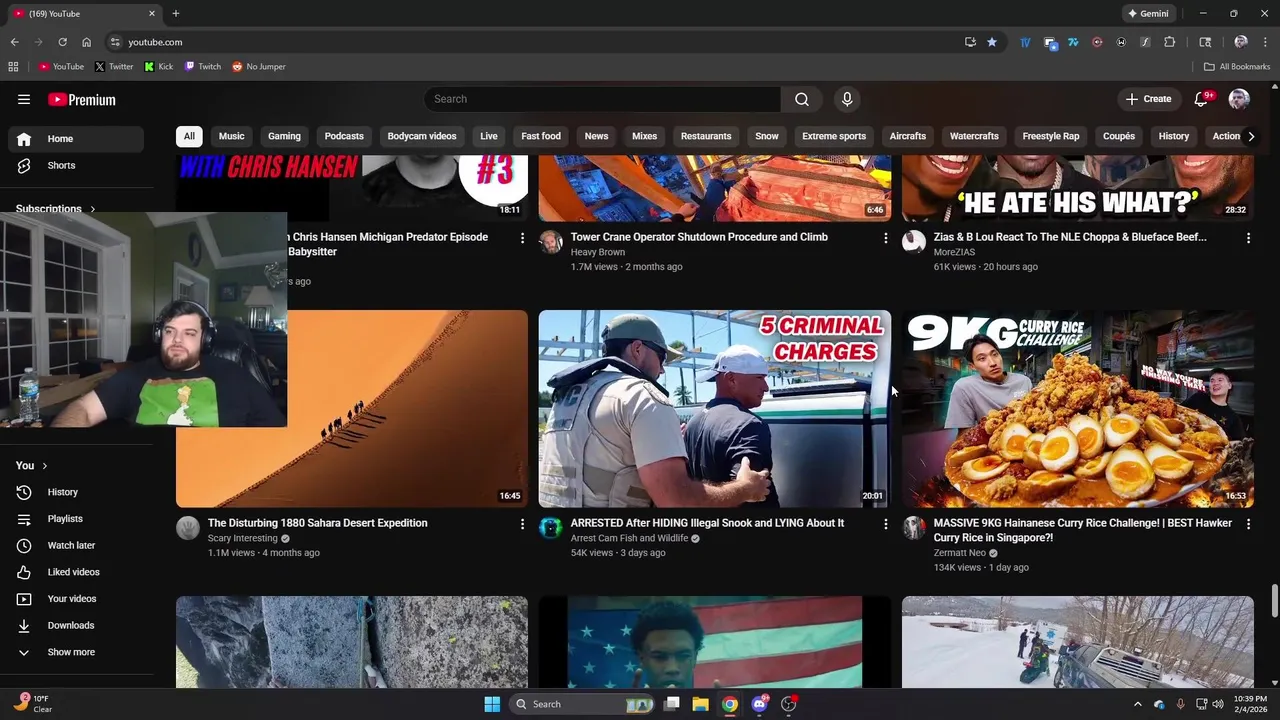This screenshot has height=720, width=1280.
Task: Select the Fast food filter chip
Action: pyautogui.click(x=541, y=136)
